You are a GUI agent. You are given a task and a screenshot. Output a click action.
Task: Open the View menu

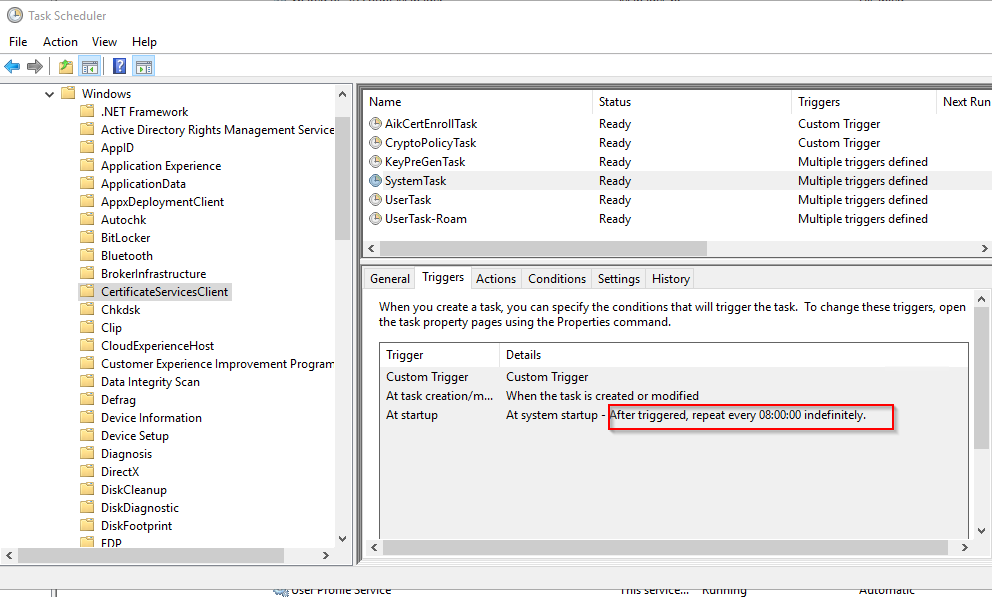104,41
